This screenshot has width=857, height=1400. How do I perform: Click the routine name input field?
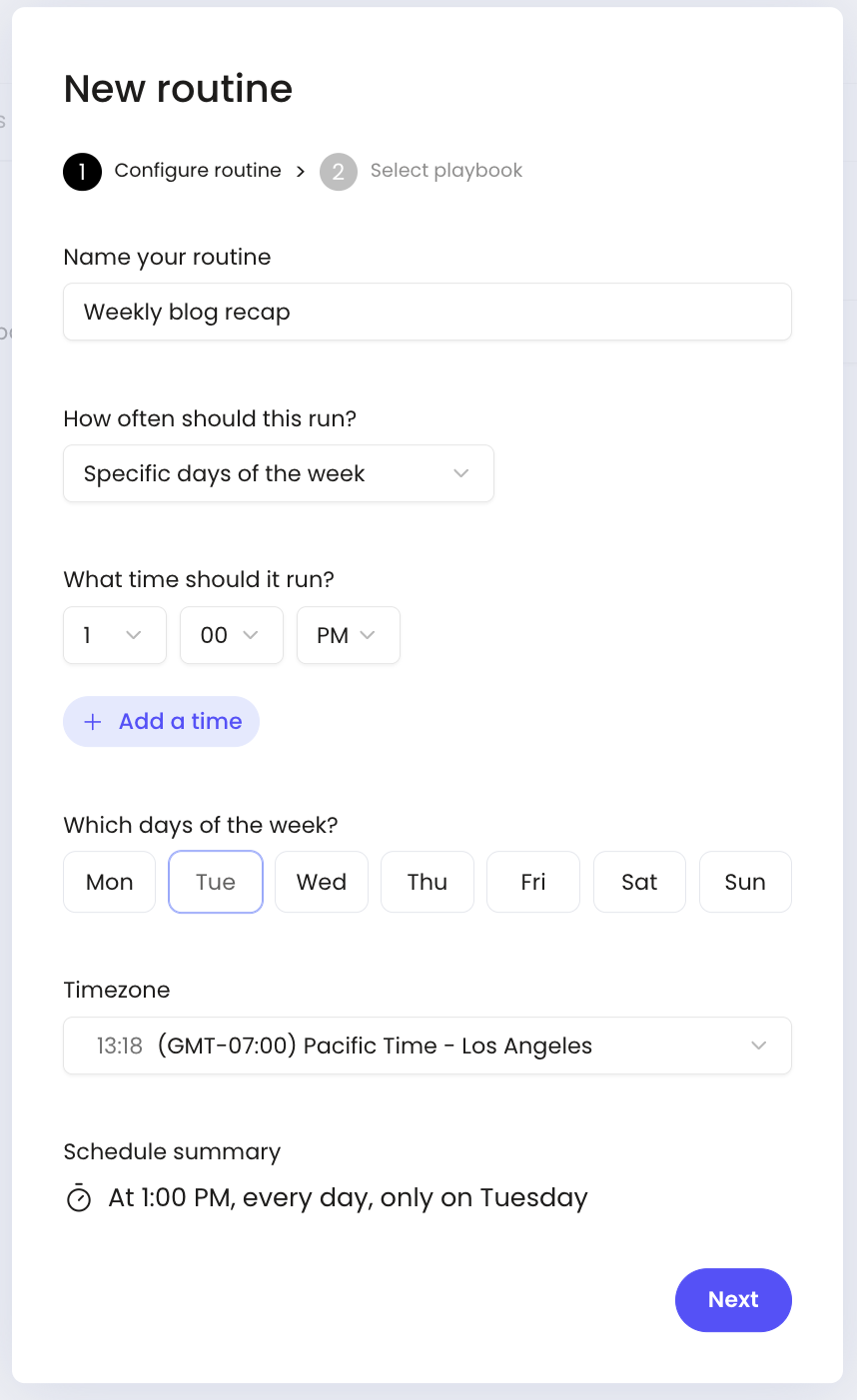pyautogui.click(x=428, y=312)
